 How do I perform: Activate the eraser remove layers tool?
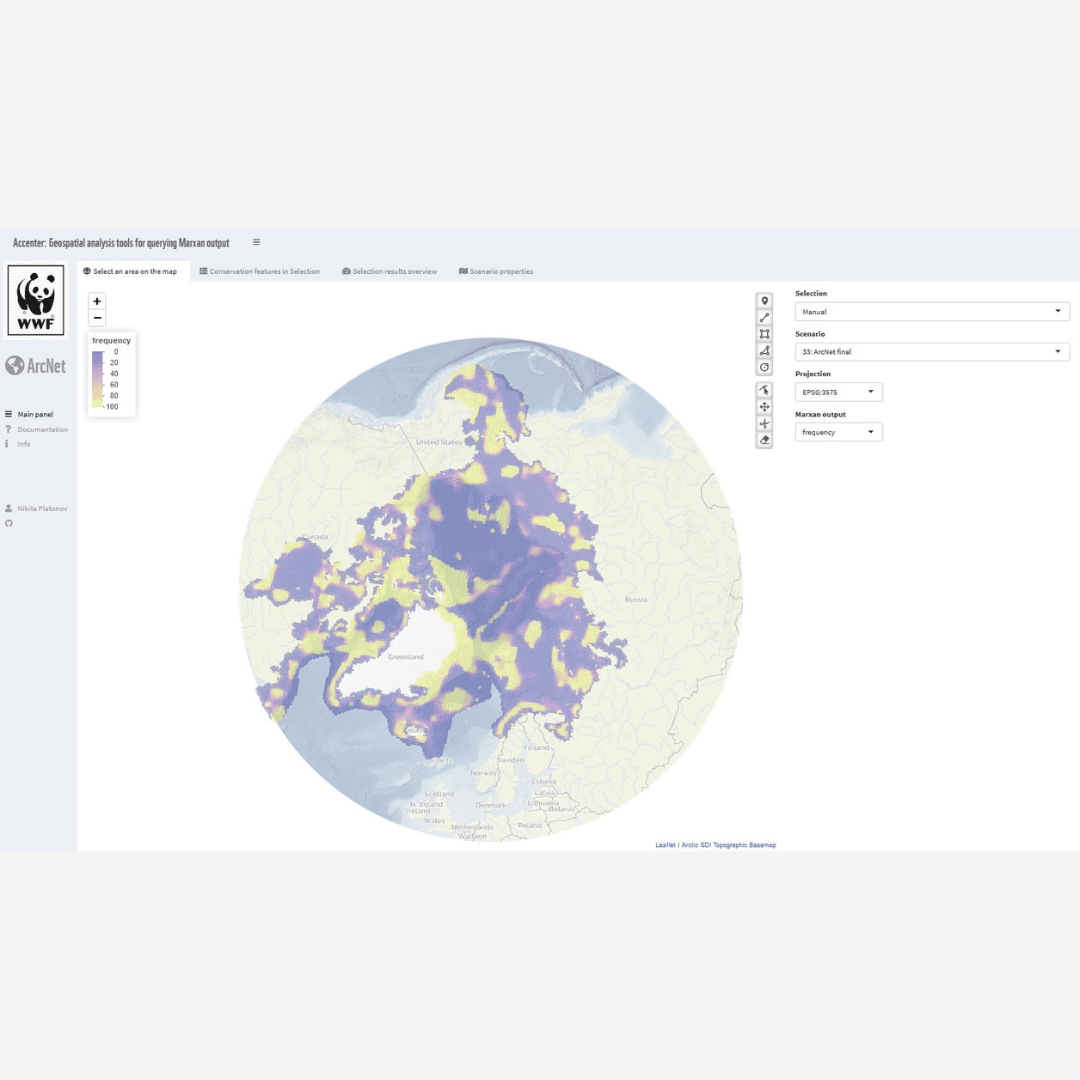click(x=765, y=440)
